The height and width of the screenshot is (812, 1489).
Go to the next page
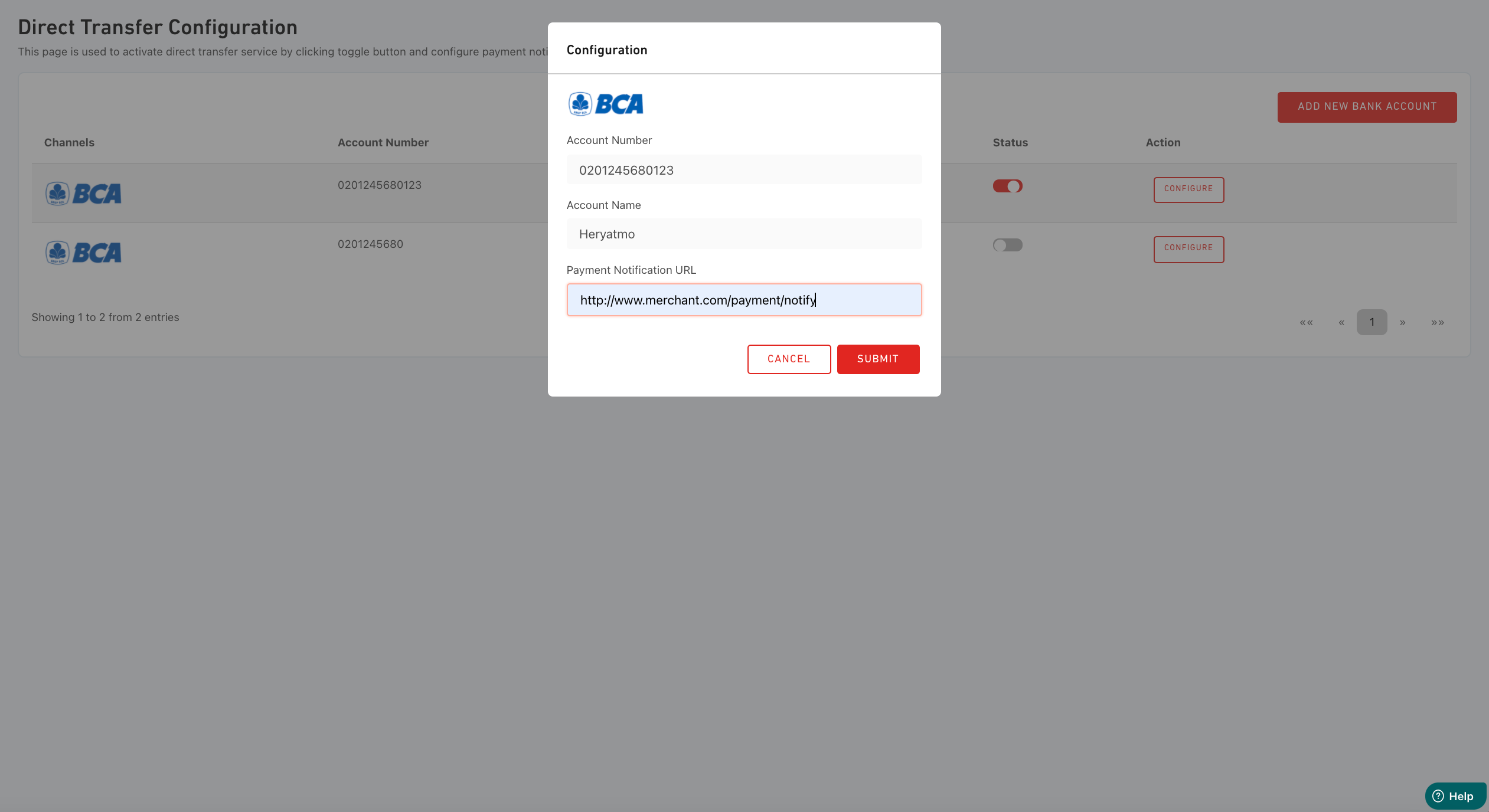pos(1402,322)
